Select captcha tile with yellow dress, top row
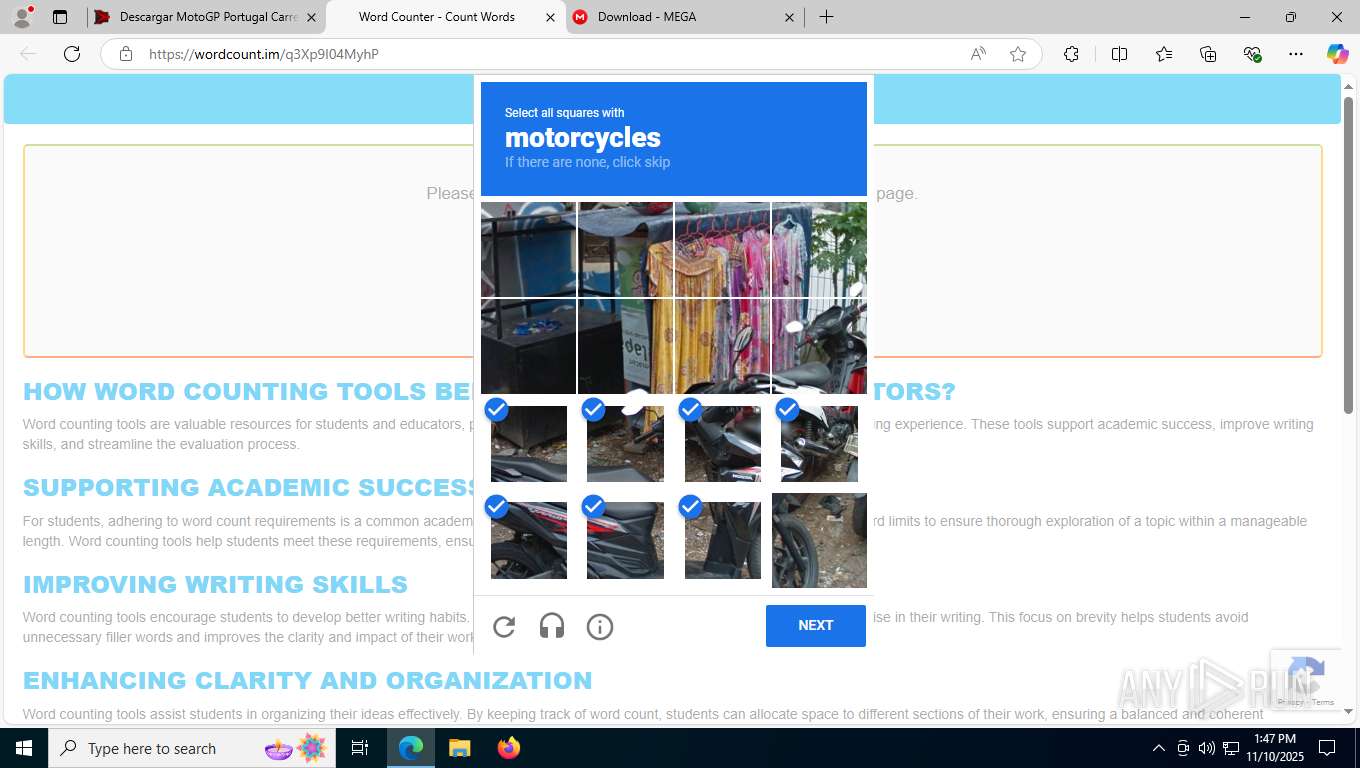The image size is (1360, 768). coord(625,249)
